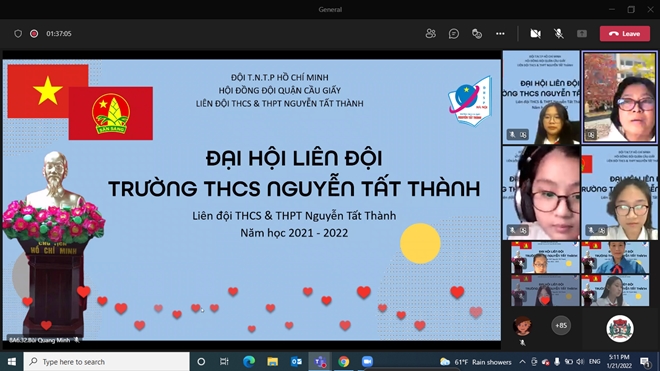Open Google Chrome from taskbar
This screenshot has height=371, width=660.
tap(343, 362)
